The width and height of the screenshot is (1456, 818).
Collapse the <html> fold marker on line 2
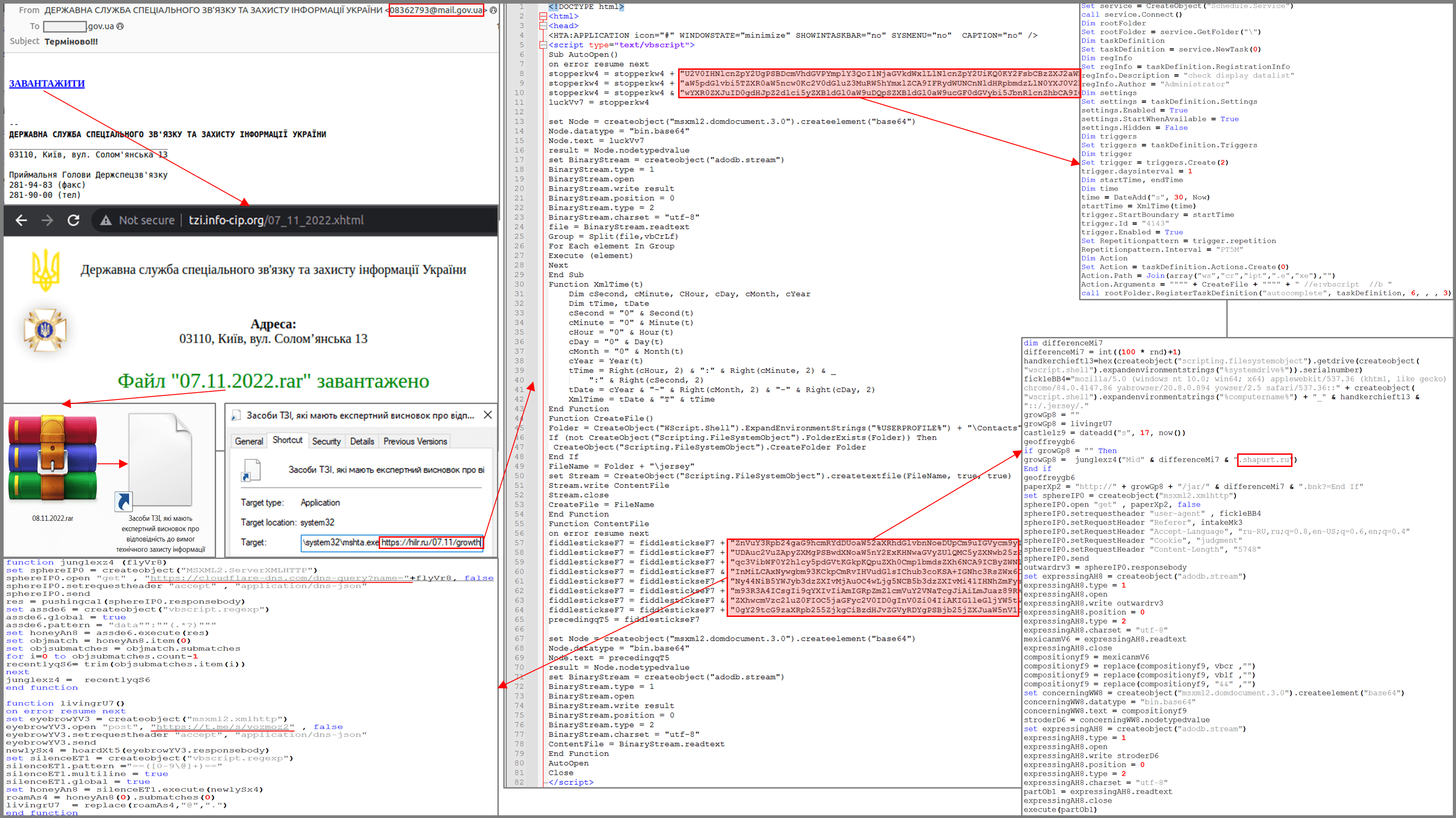543,16
